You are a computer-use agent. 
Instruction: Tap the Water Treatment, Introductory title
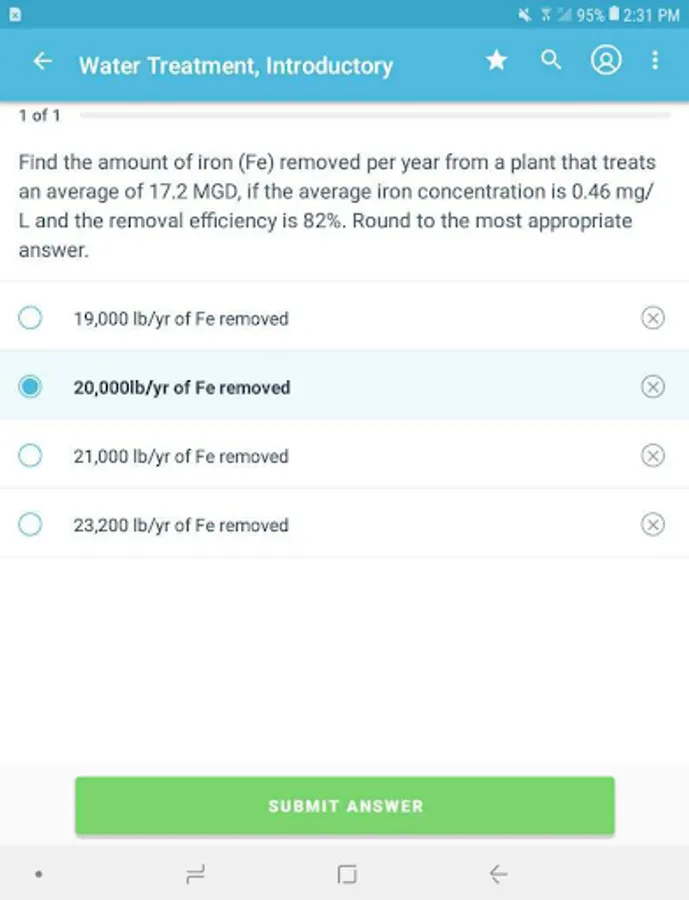(x=236, y=66)
